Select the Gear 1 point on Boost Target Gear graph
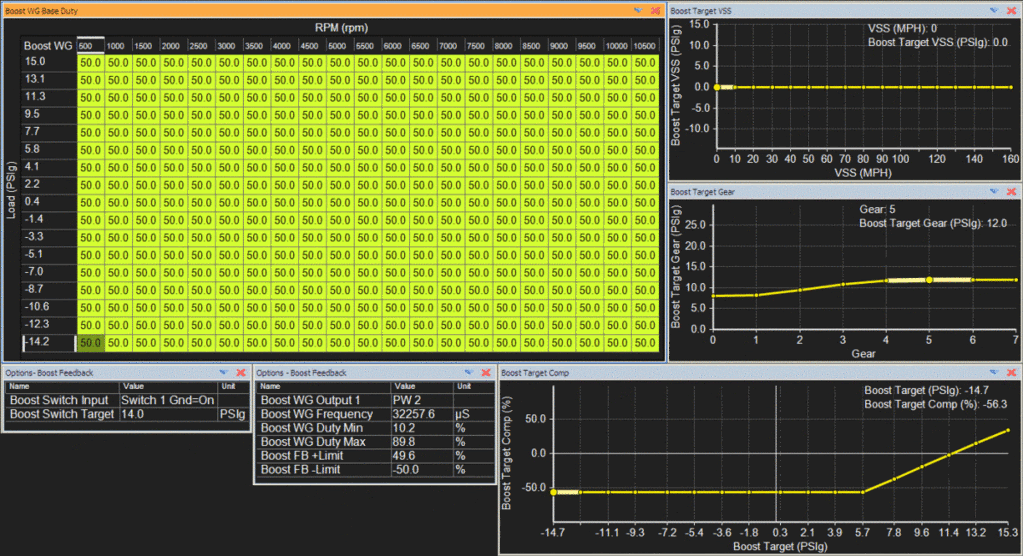Screen dimensions: 1023x556 [756, 295]
